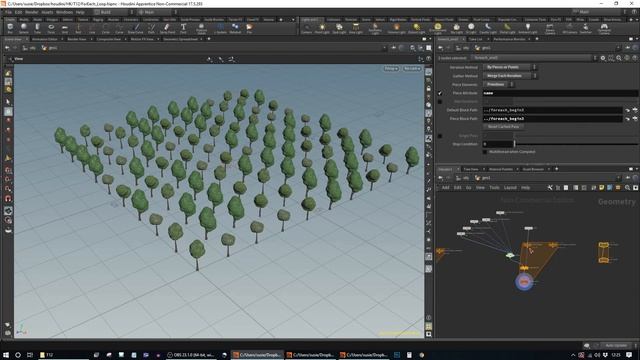Add a Switcher from the shelf

(585, 28)
